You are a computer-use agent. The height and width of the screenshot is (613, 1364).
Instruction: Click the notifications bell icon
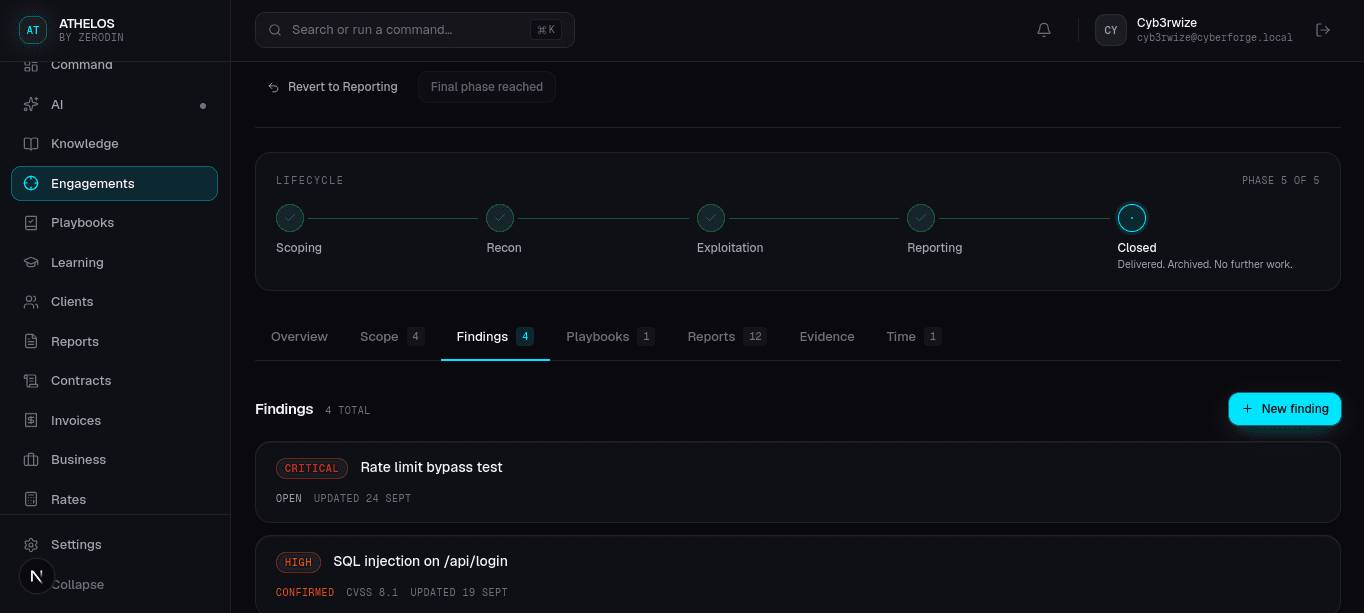(1044, 30)
